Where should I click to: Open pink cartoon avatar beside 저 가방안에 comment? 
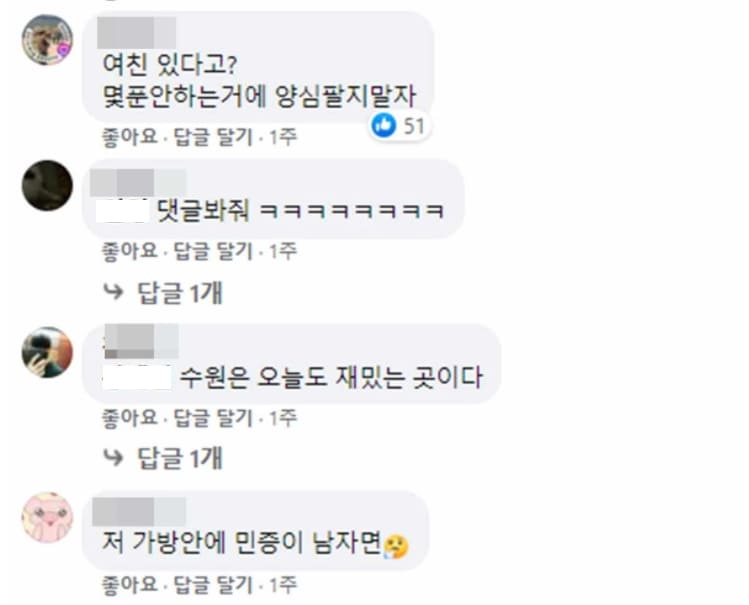47,518
